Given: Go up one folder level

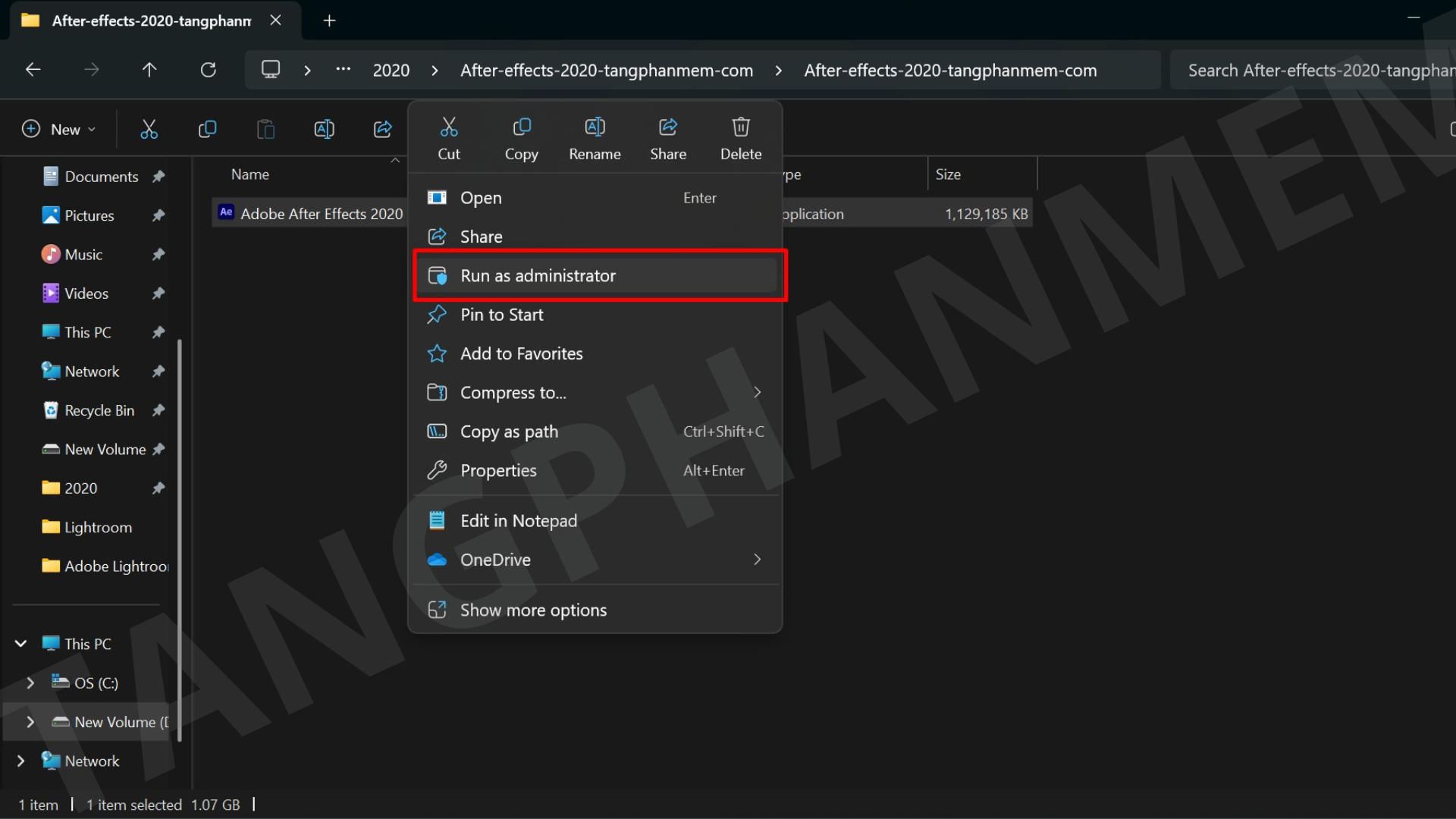Looking at the screenshot, I should coord(149,70).
